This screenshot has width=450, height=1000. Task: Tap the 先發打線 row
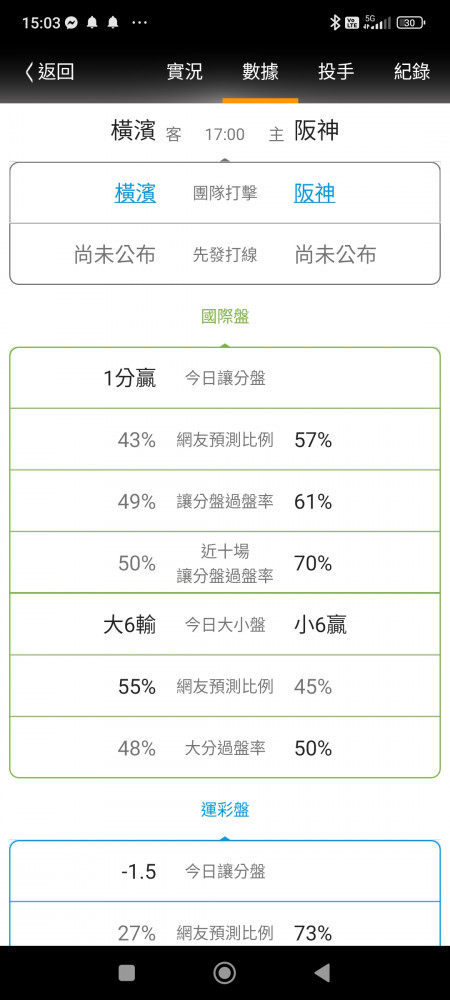point(225,255)
